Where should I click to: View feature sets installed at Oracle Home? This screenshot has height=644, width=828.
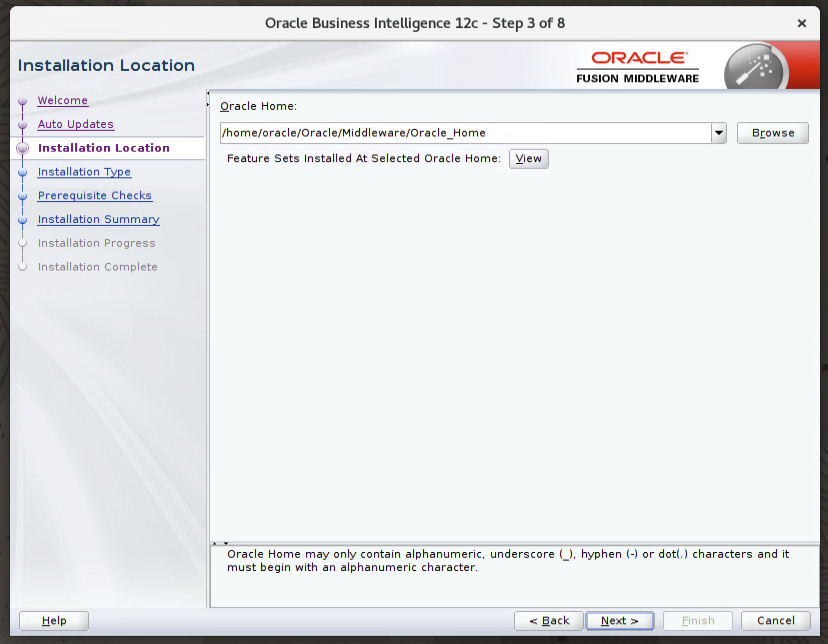coord(529,158)
